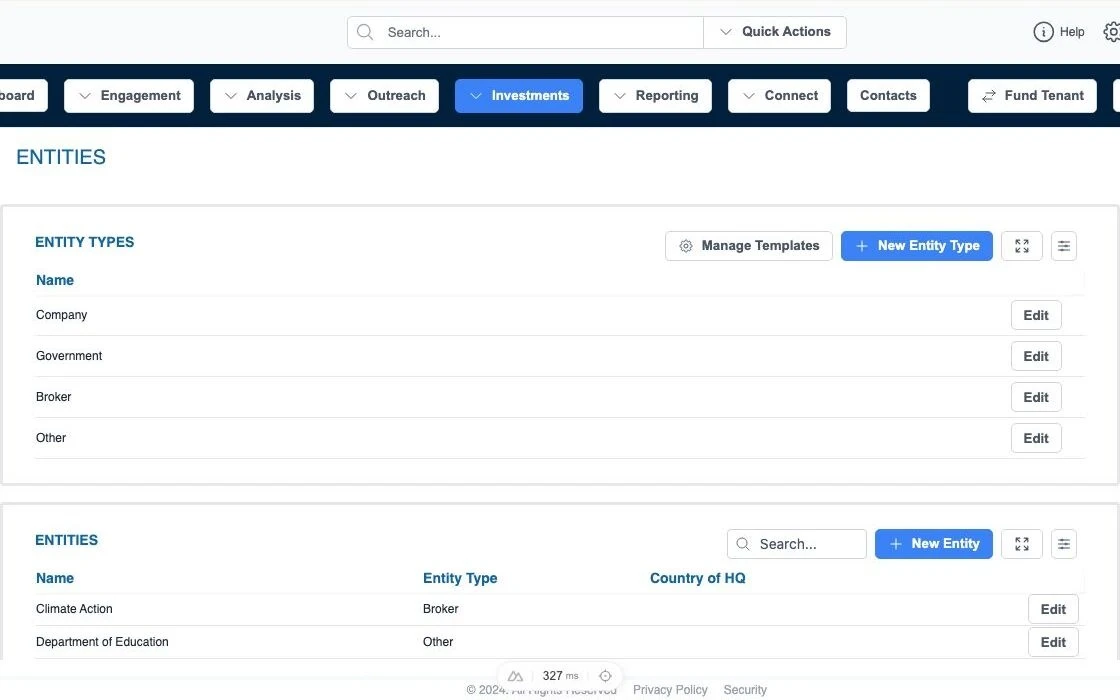Edit the Other entity type

click(1036, 439)
